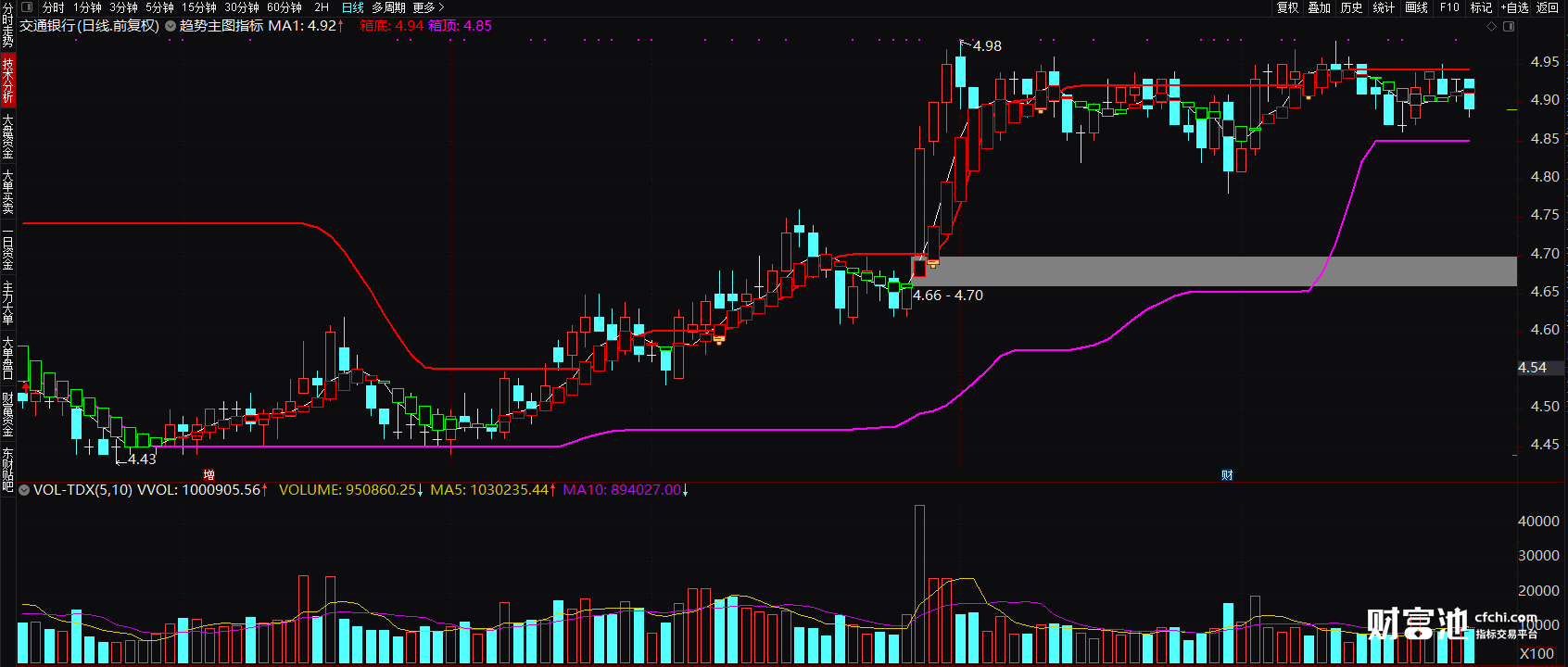Open the F10 company info
Image resolution: width=1568 pixels, height=667 pixels.
pyautogui.click(x=1449, y=7)
